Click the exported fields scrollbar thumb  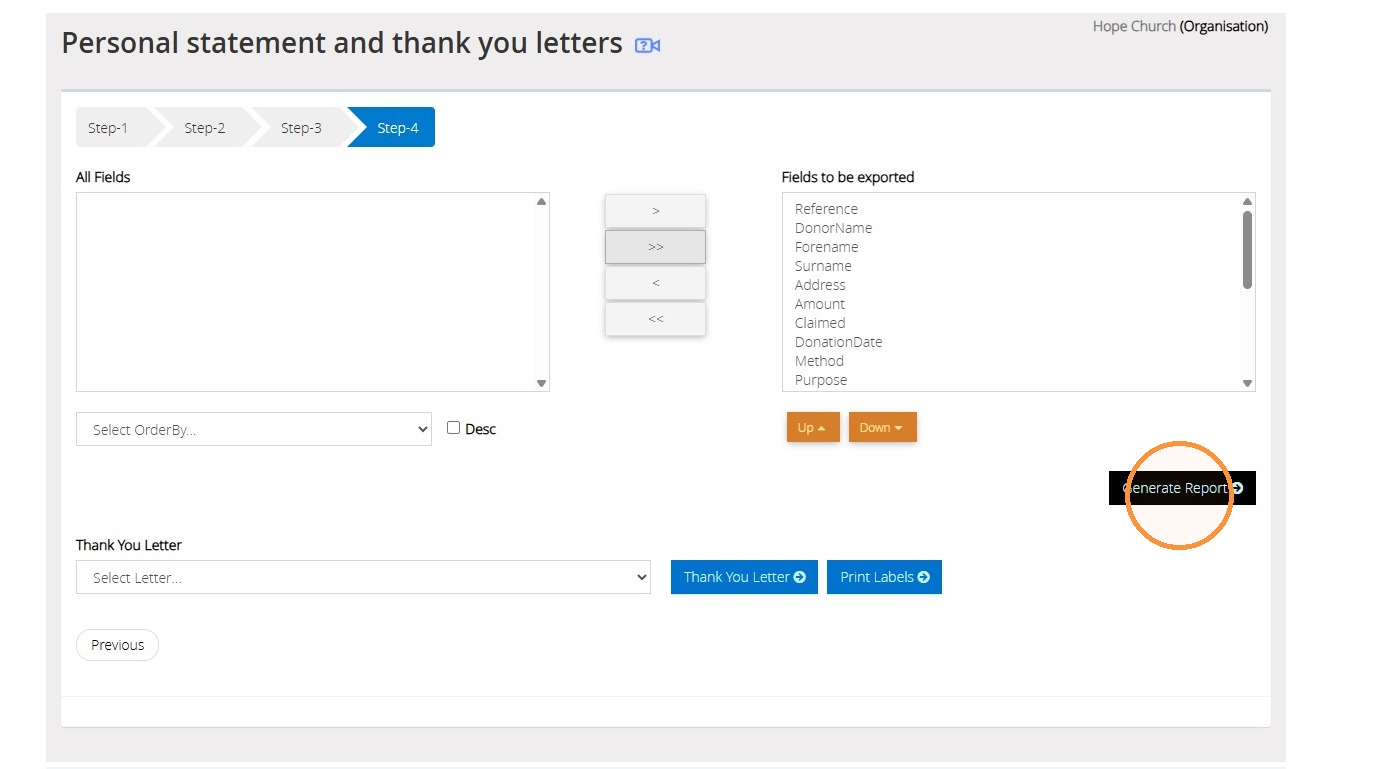1247,250
